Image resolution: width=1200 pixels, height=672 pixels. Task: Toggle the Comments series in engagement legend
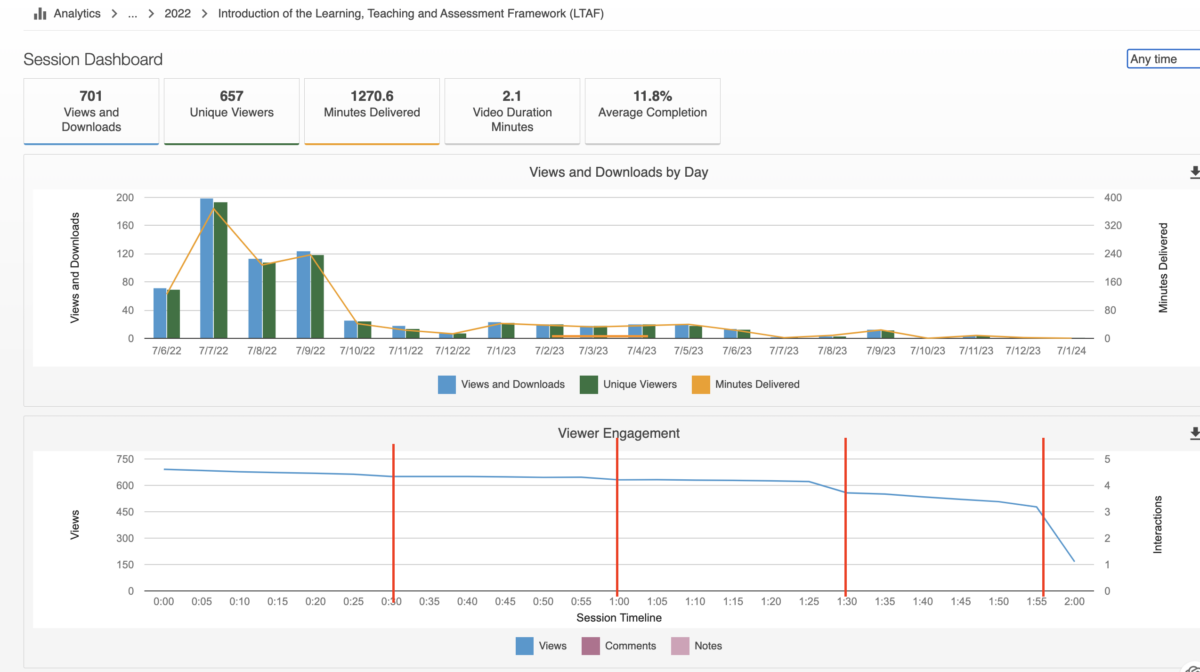point(619,646)
